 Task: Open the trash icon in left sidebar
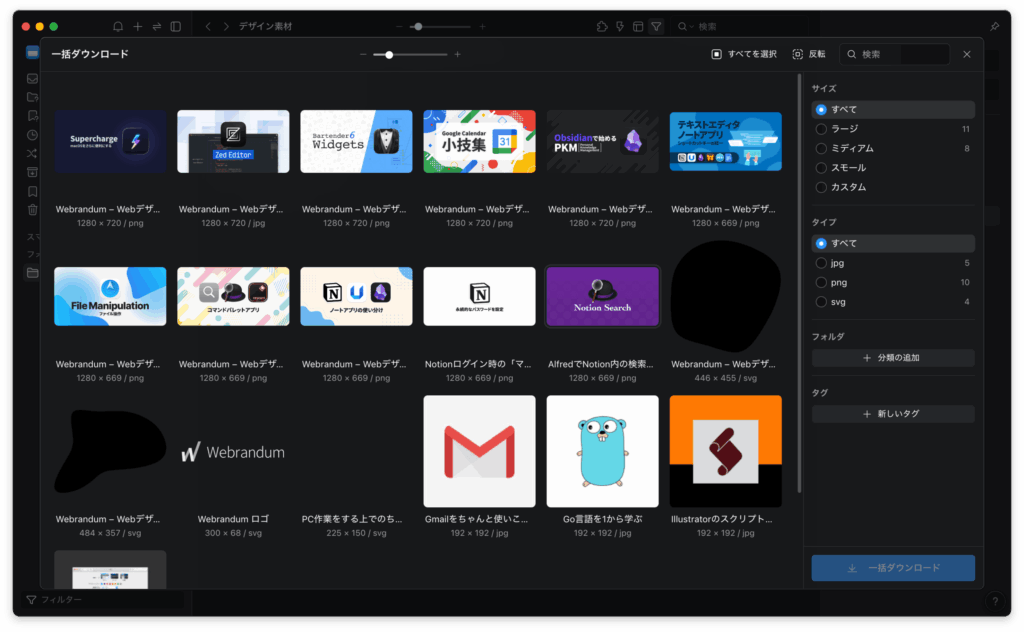33,210
